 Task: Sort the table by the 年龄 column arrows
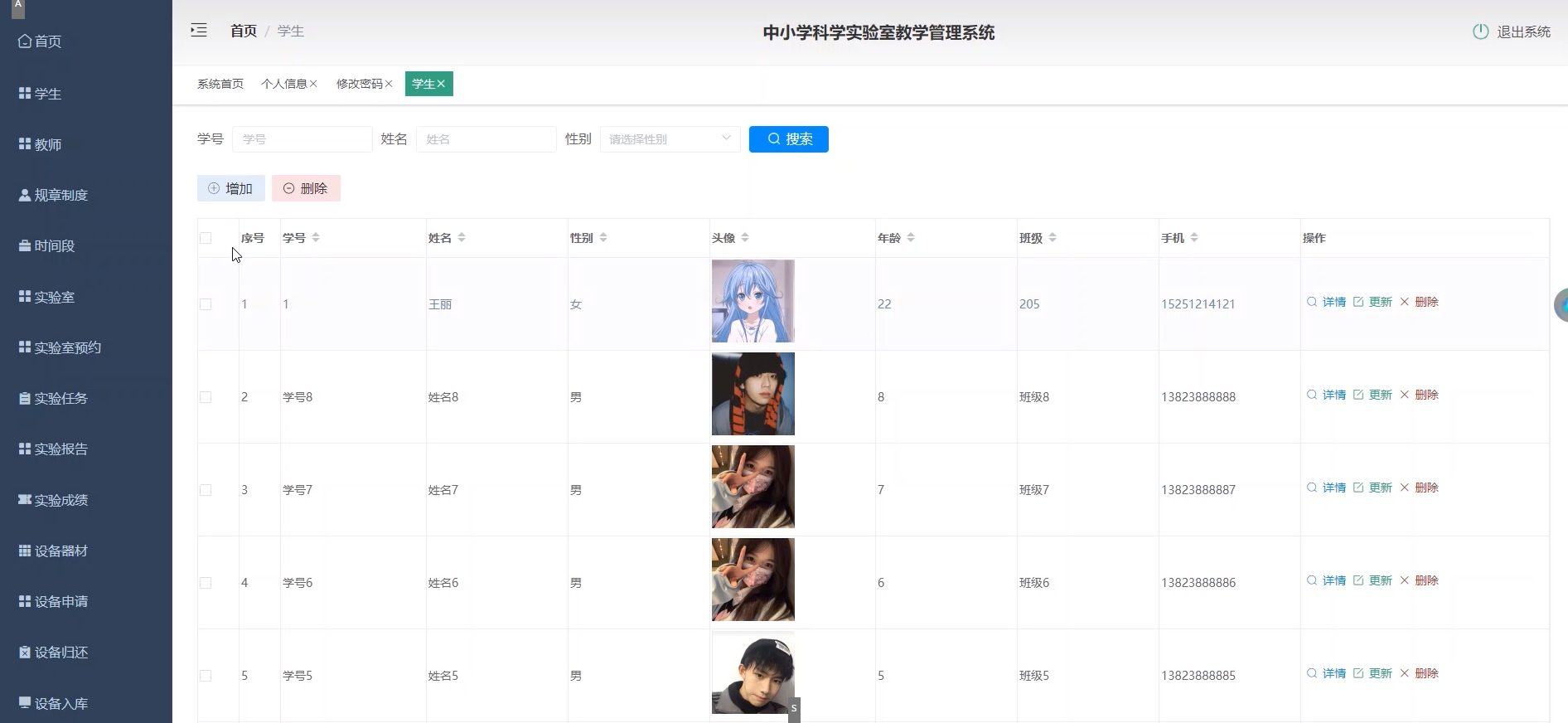click(911, 238)
